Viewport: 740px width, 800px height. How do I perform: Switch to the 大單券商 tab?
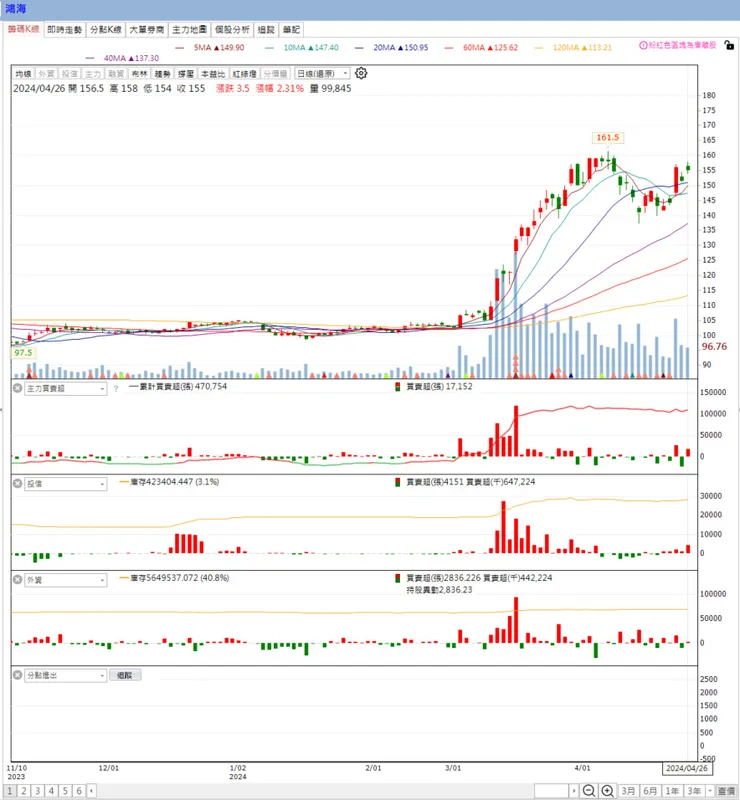(146, 30)
